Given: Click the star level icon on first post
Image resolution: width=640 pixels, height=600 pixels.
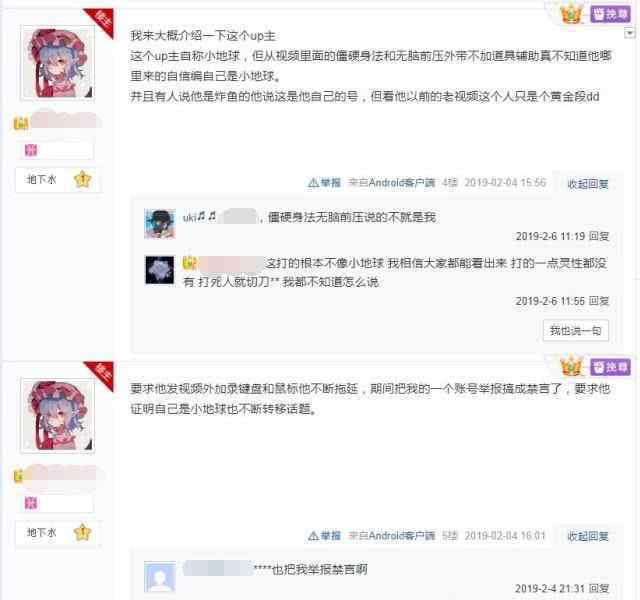Looking at the screenshot, I should click(x=82, y=180).
